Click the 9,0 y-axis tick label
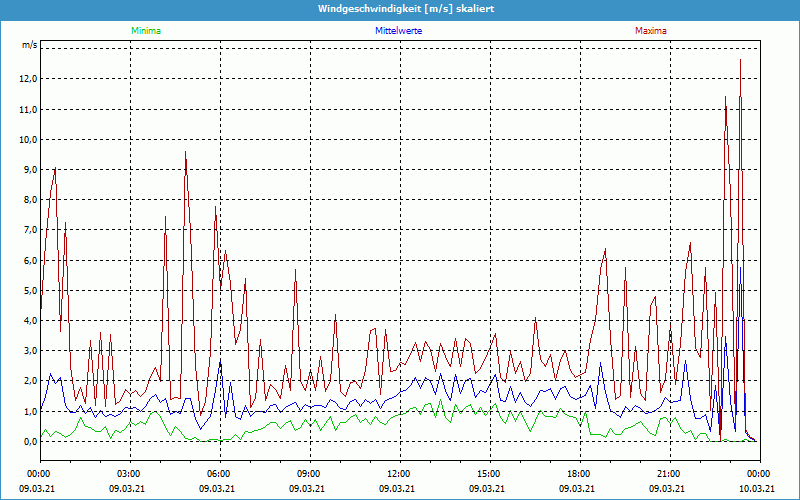The width and height of the screenshot is (800, 500). click(x=30, y=170)
